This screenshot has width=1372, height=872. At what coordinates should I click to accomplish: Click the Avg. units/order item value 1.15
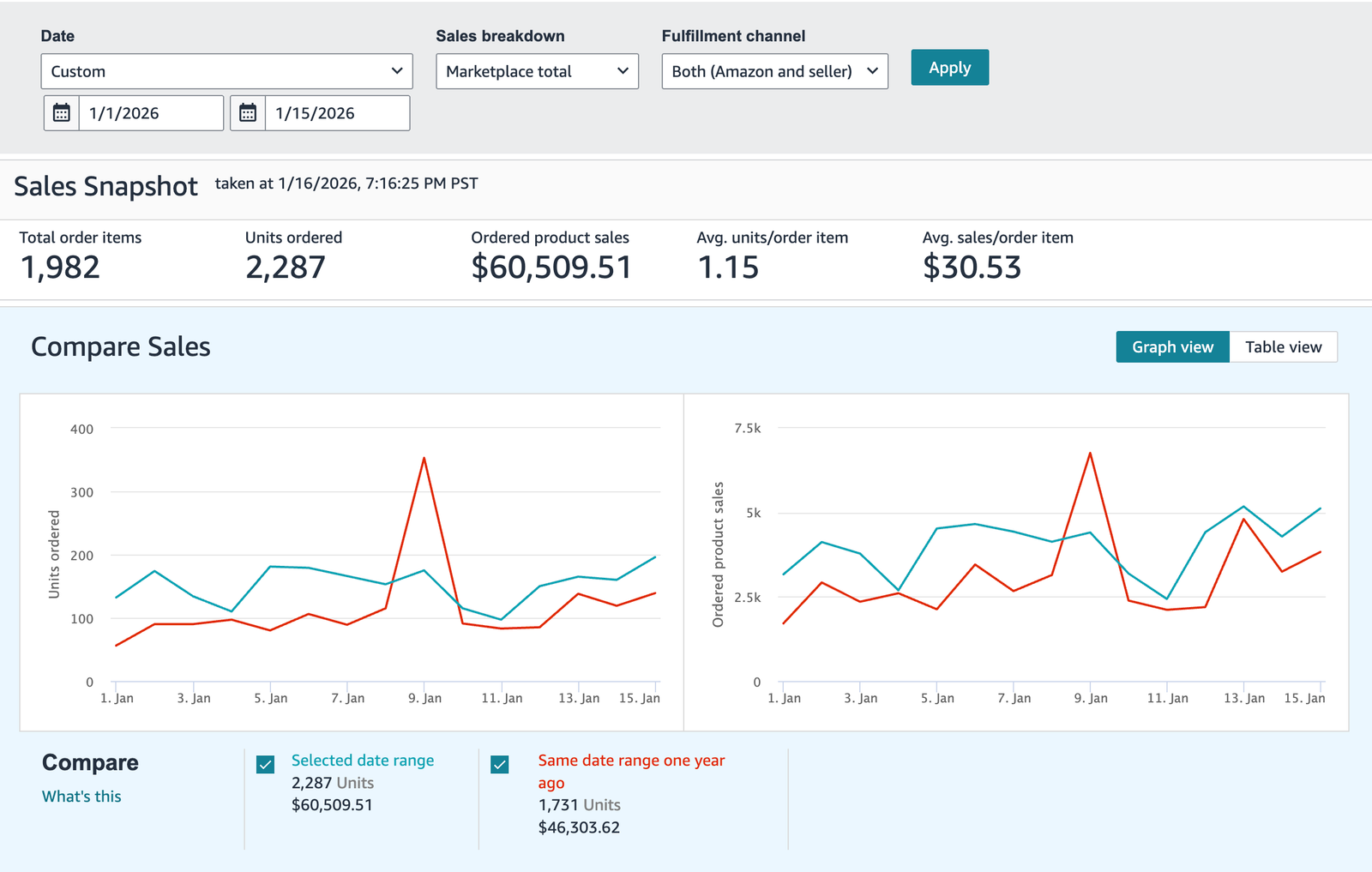728,268
